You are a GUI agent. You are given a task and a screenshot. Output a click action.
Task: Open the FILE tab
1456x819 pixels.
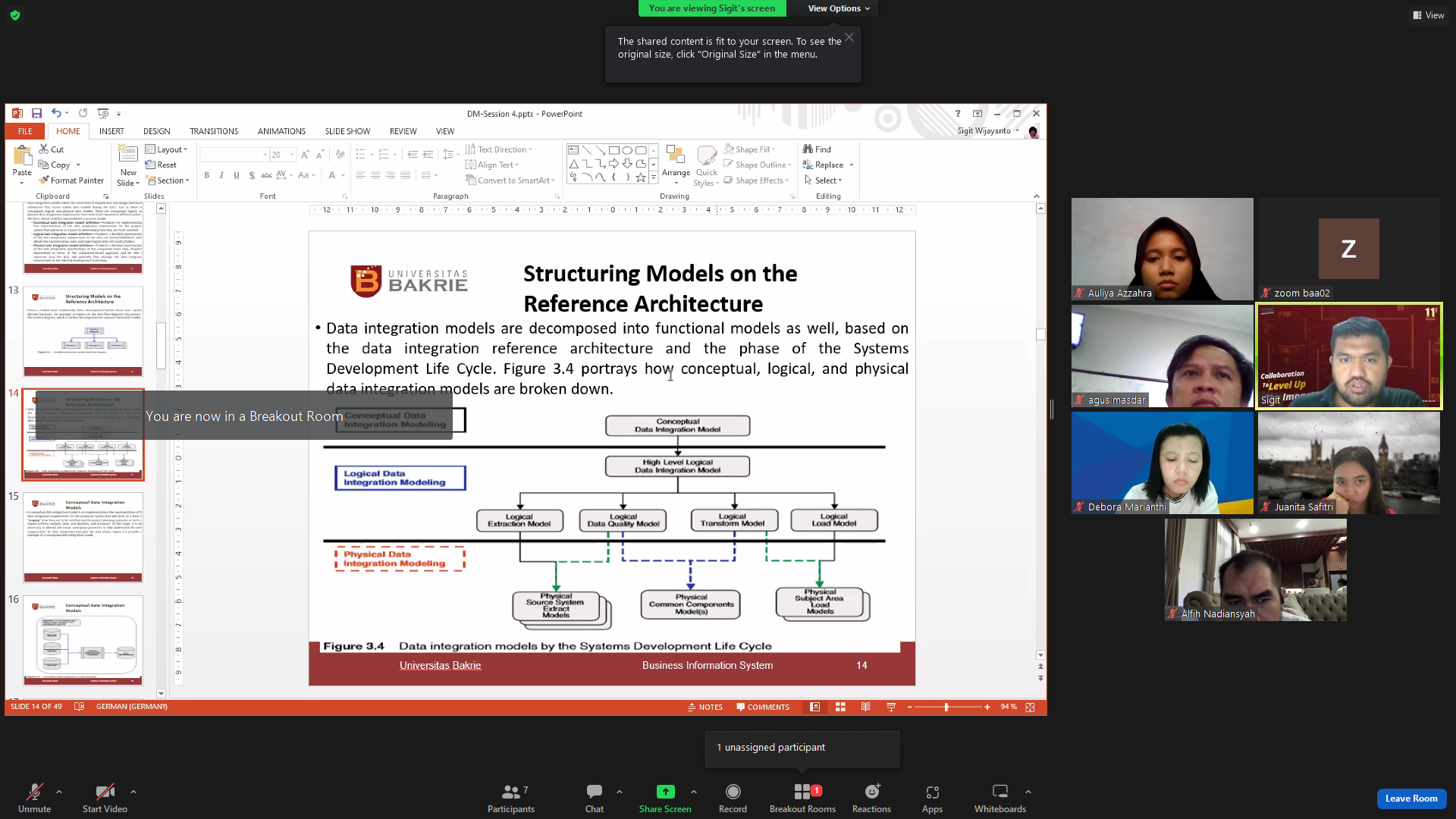25,131
